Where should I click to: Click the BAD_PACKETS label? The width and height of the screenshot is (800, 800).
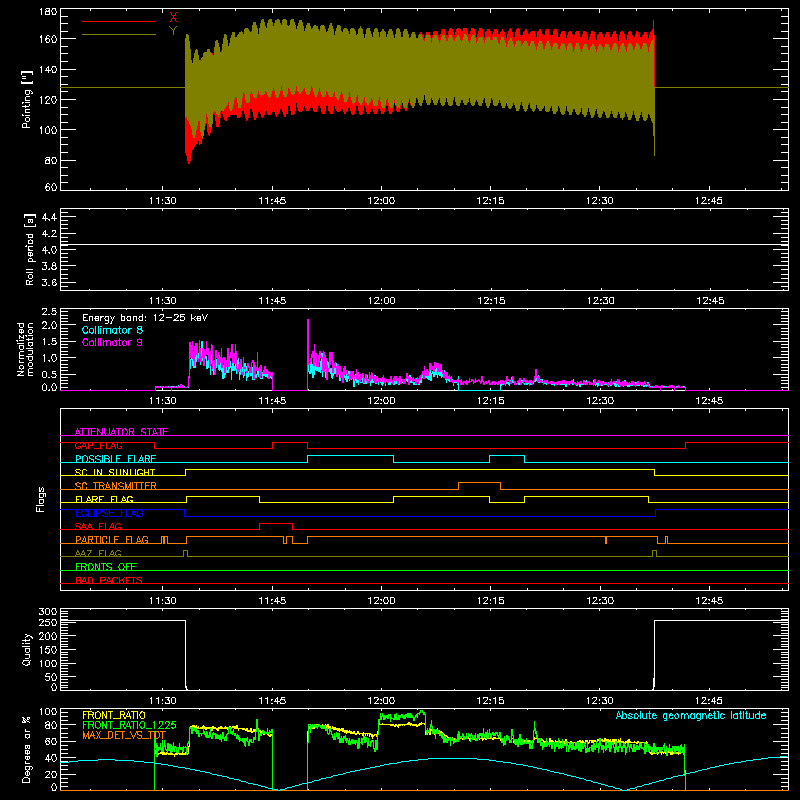point(109,580)
